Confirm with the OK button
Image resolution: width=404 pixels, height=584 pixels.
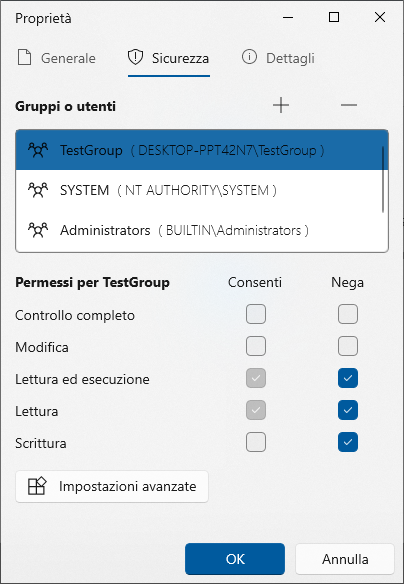tap(235, 559)
